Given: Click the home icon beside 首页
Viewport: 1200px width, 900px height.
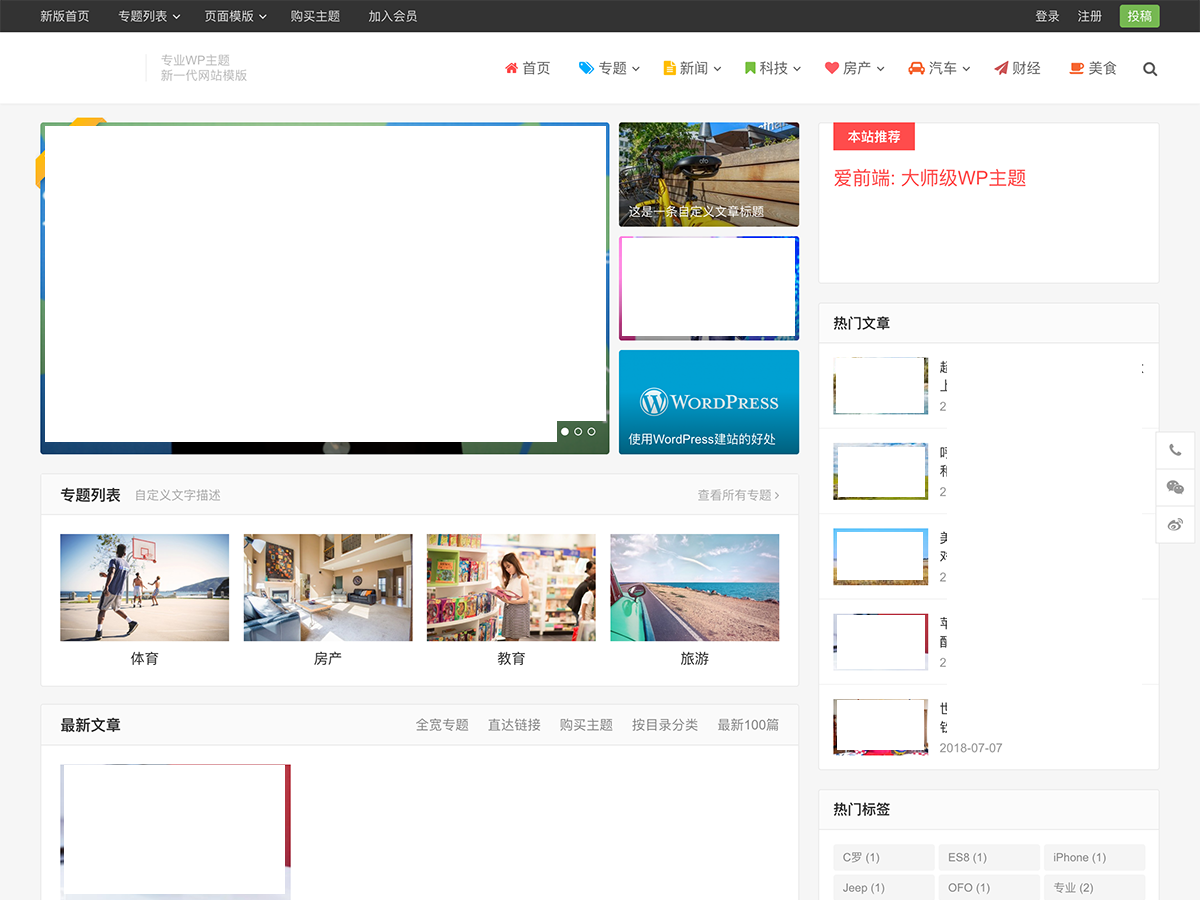Looking at the screenshot, I should tap(511, 68).
